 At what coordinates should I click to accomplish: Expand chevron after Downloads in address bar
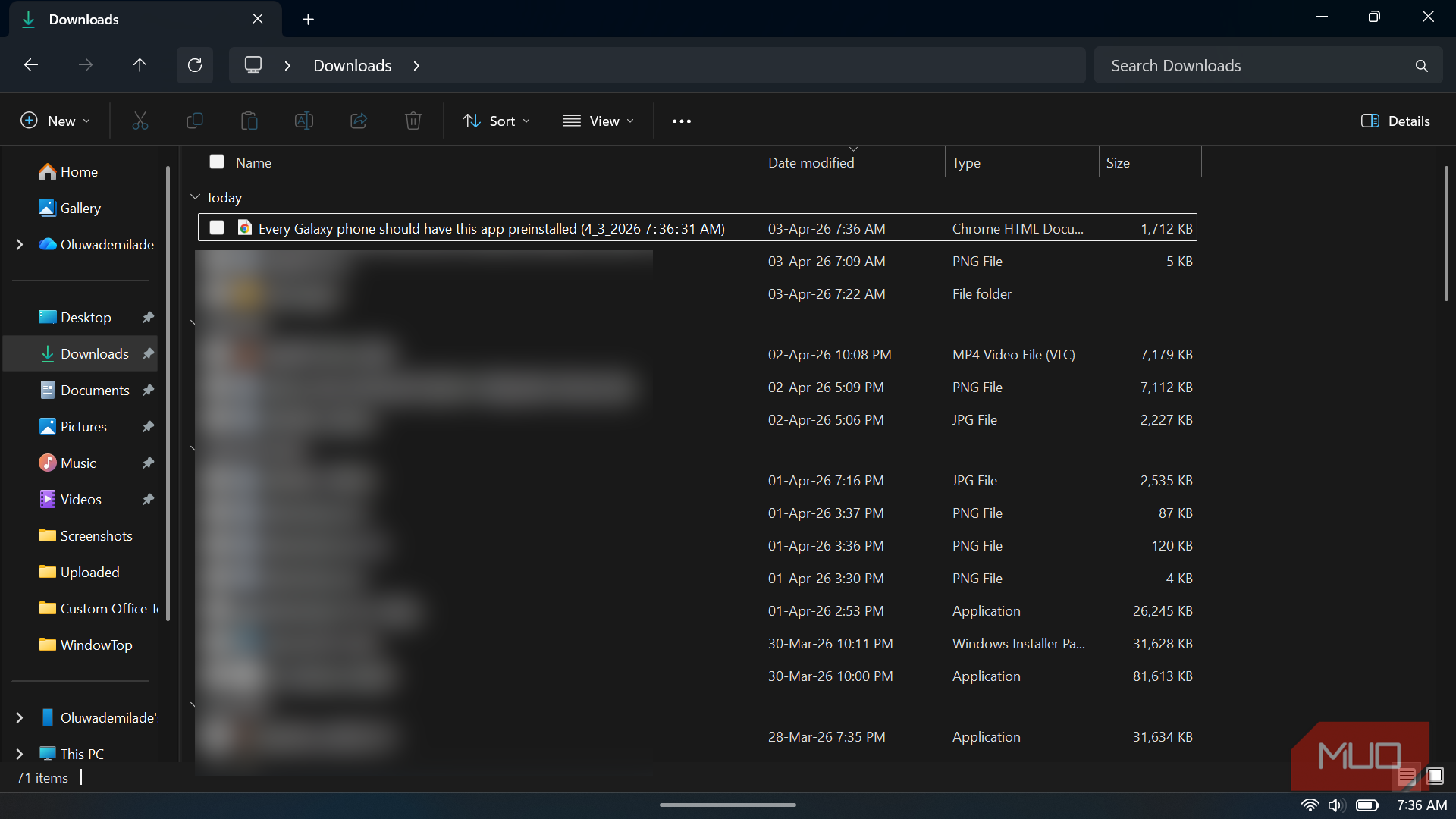(416, 66)
